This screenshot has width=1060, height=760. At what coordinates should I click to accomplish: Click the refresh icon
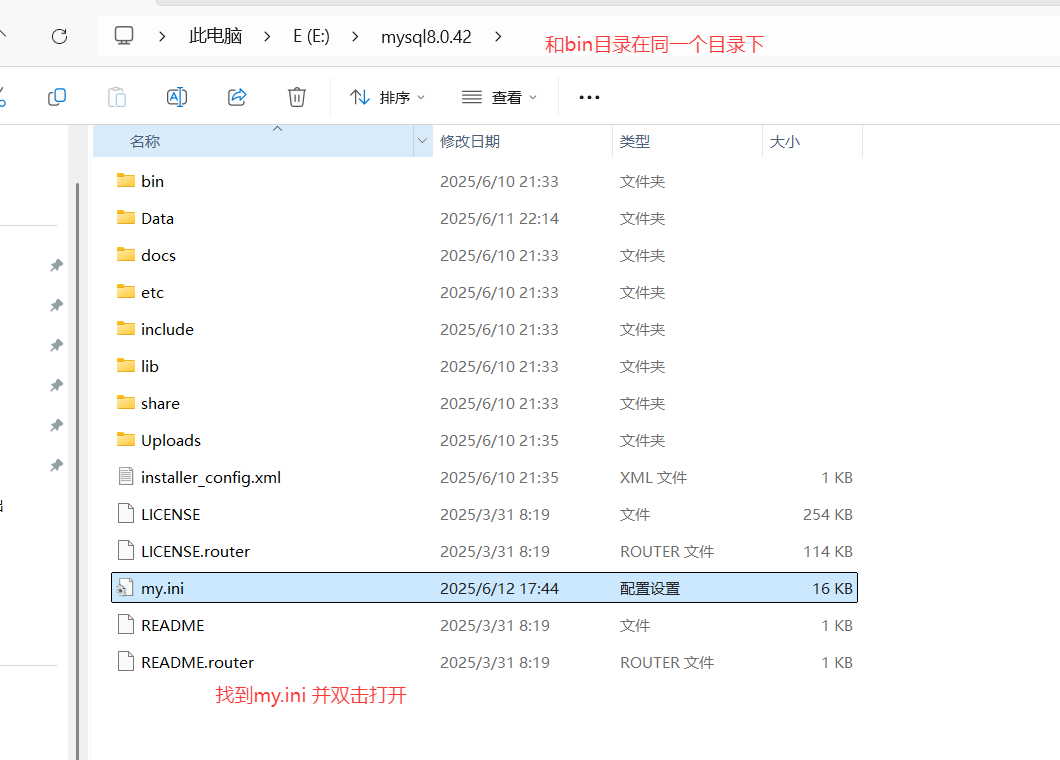59,37
